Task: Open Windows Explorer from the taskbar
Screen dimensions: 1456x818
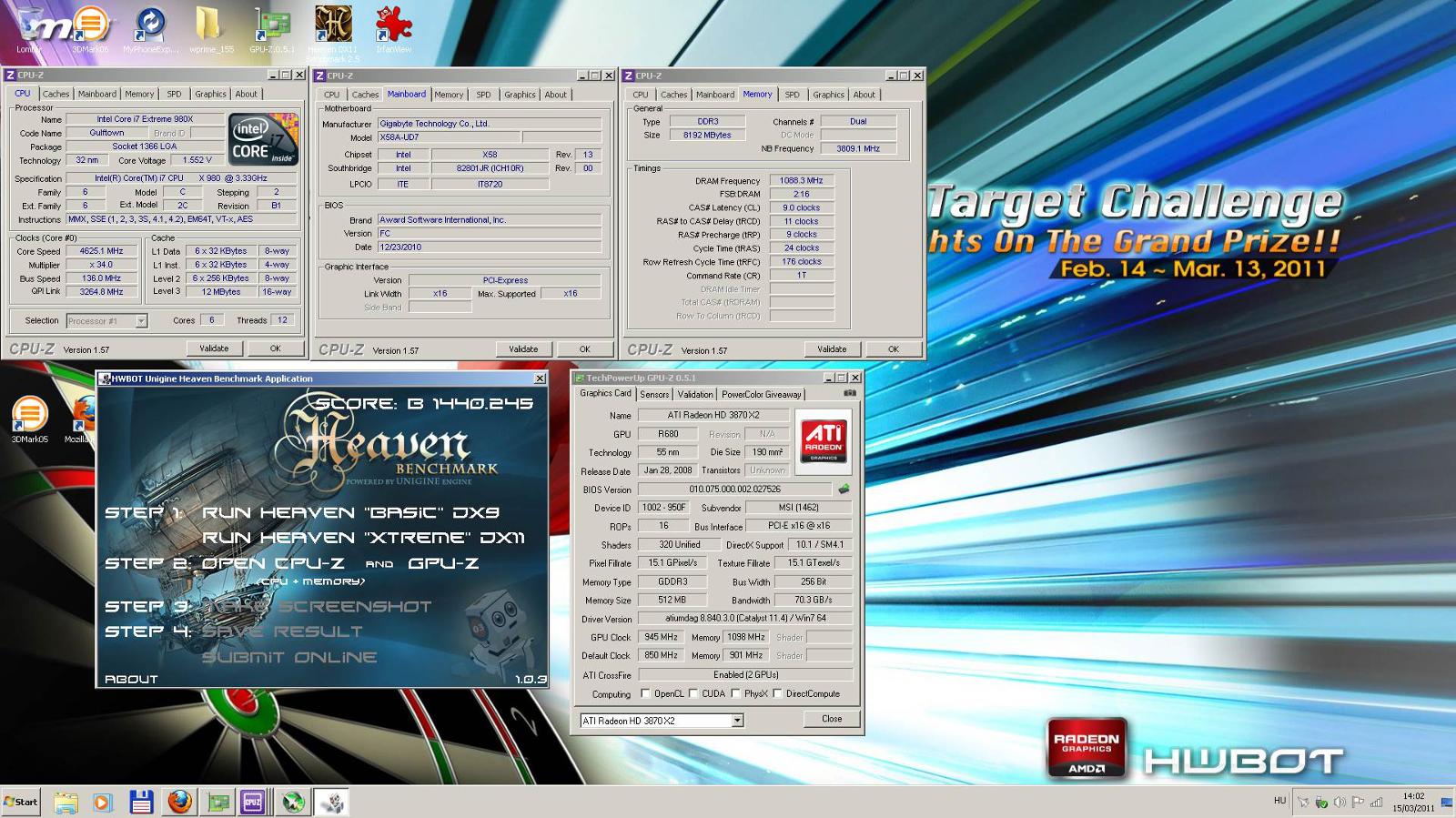Action: 66,803
